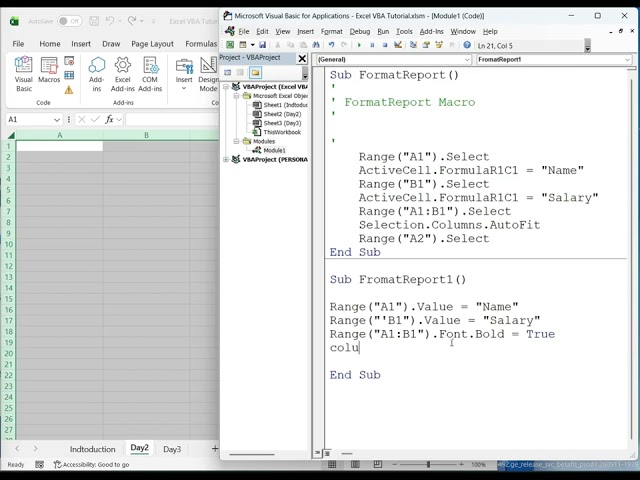Open Project Explorer icon in VBA toolbar
Screen dimensions: 640x480
(x=413, y=45)
